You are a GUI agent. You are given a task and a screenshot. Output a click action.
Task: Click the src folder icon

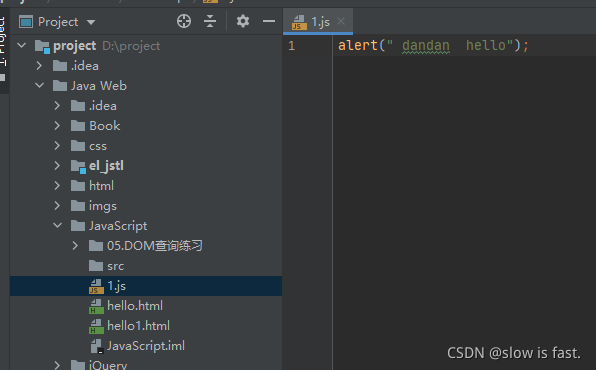[96, 266]
